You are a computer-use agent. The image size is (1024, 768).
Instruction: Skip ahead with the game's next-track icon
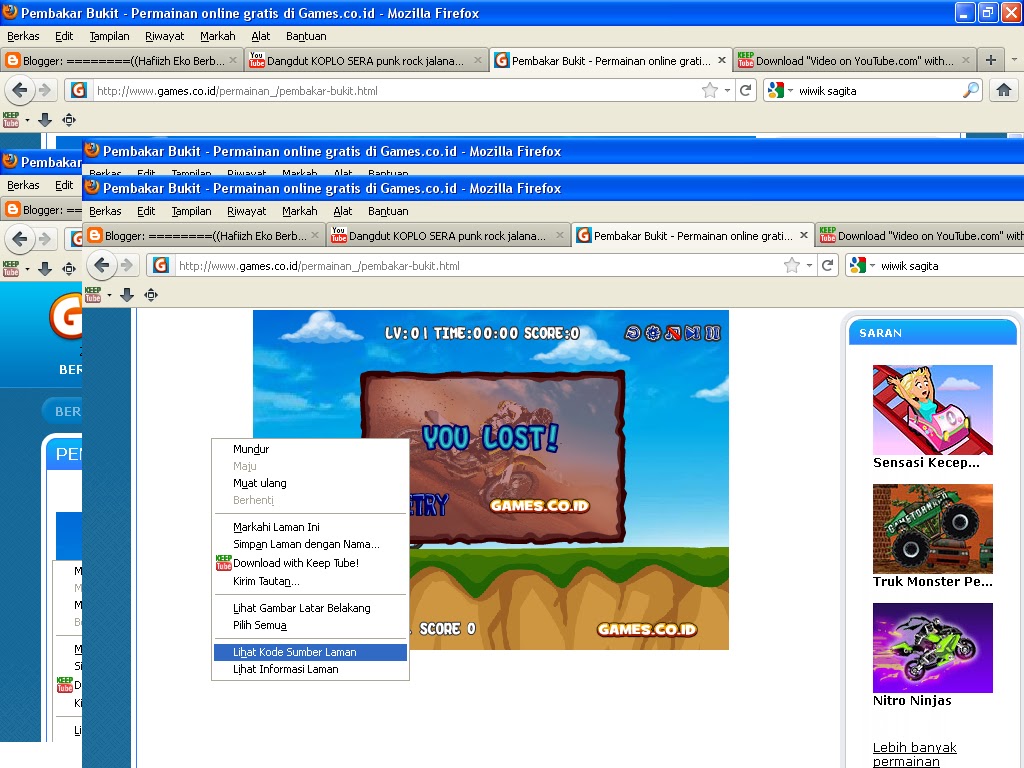693,333
